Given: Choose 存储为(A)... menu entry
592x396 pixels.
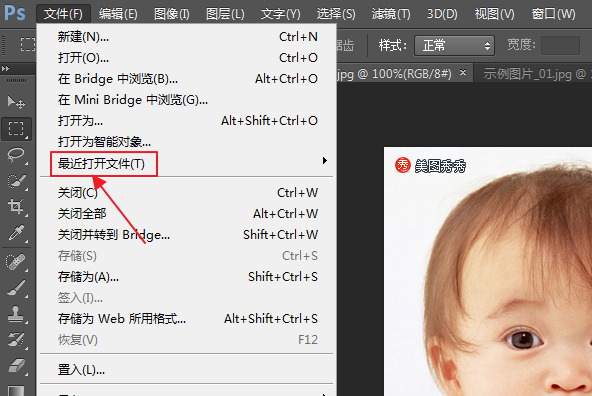Looking at the screenshot, I should 187,277.
